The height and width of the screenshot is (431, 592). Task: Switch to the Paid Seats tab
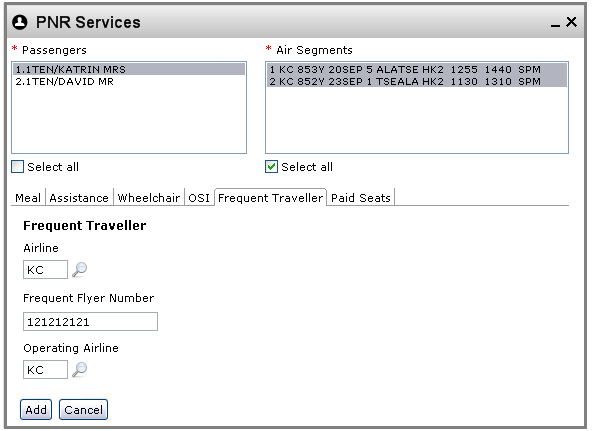click(361, 198)
